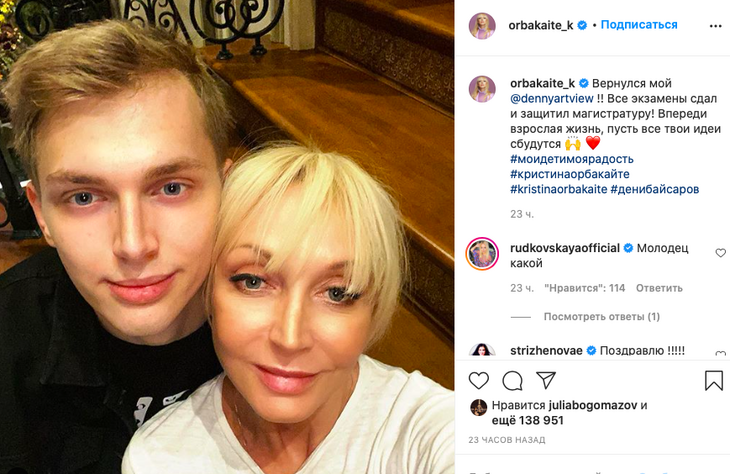The height and width of the screenshot is (474, 730).
Task: Click orbakaite_k avatar beside the caption
Action: (x=482, y=88)
